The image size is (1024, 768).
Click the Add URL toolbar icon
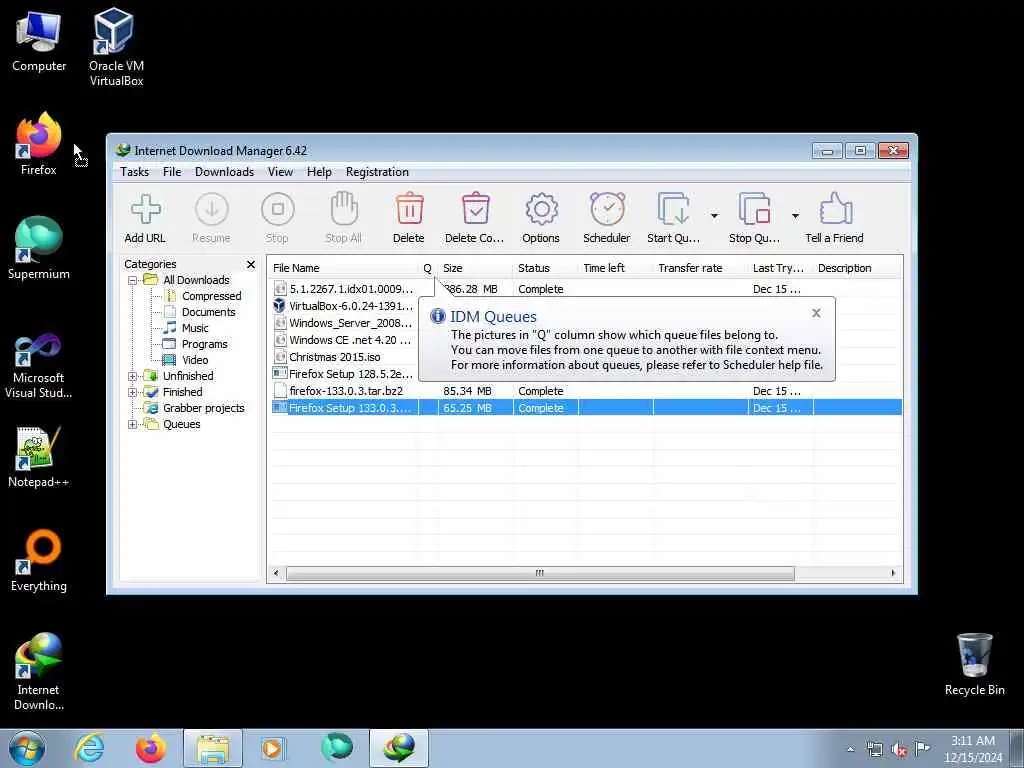[145, 210]
